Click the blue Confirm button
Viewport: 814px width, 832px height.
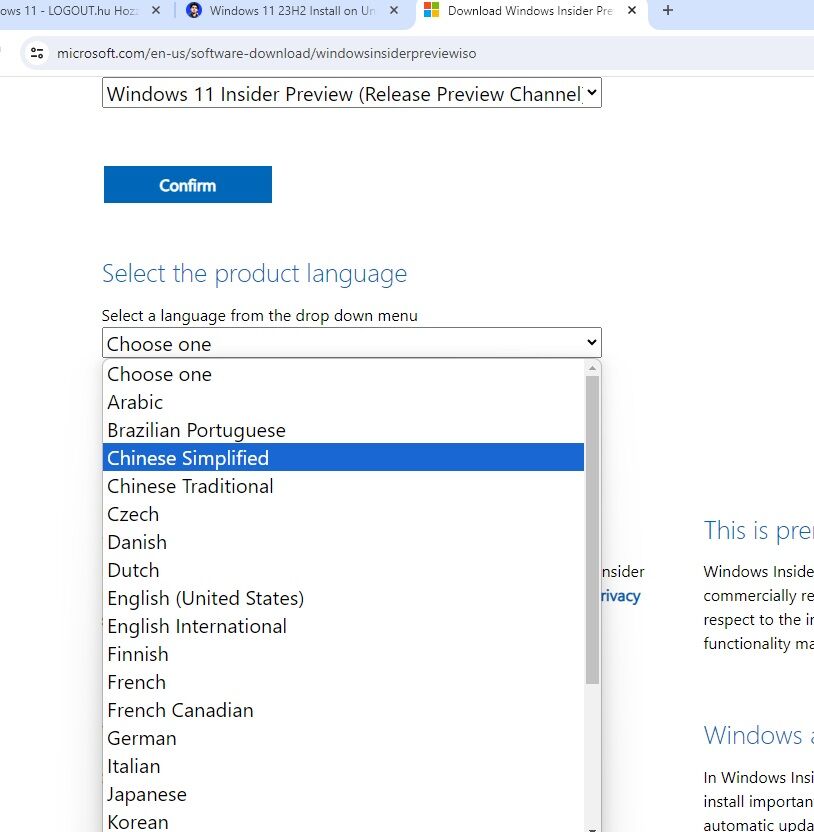point(188,185)
